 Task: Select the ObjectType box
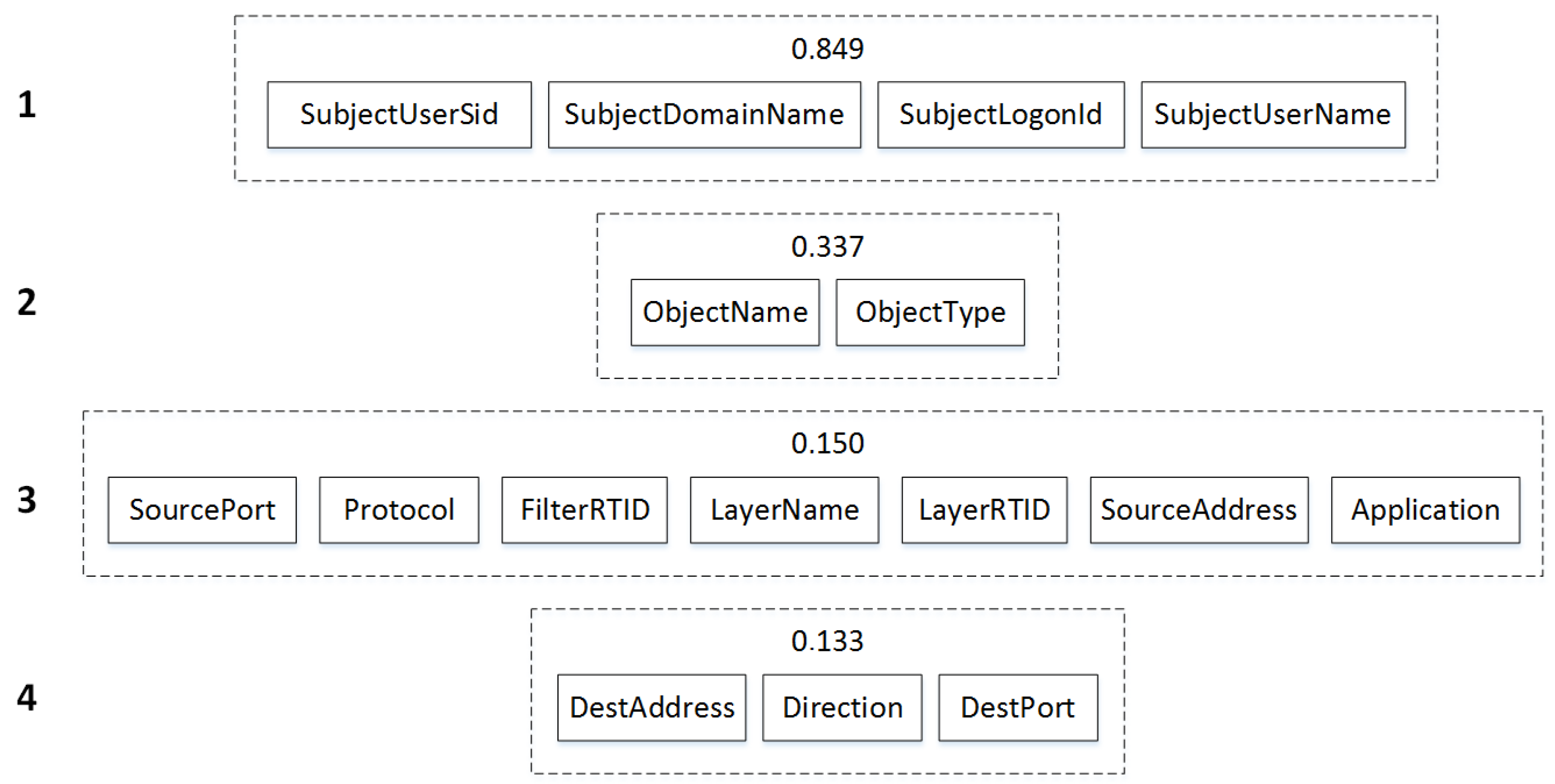click(x=930, y=312)
